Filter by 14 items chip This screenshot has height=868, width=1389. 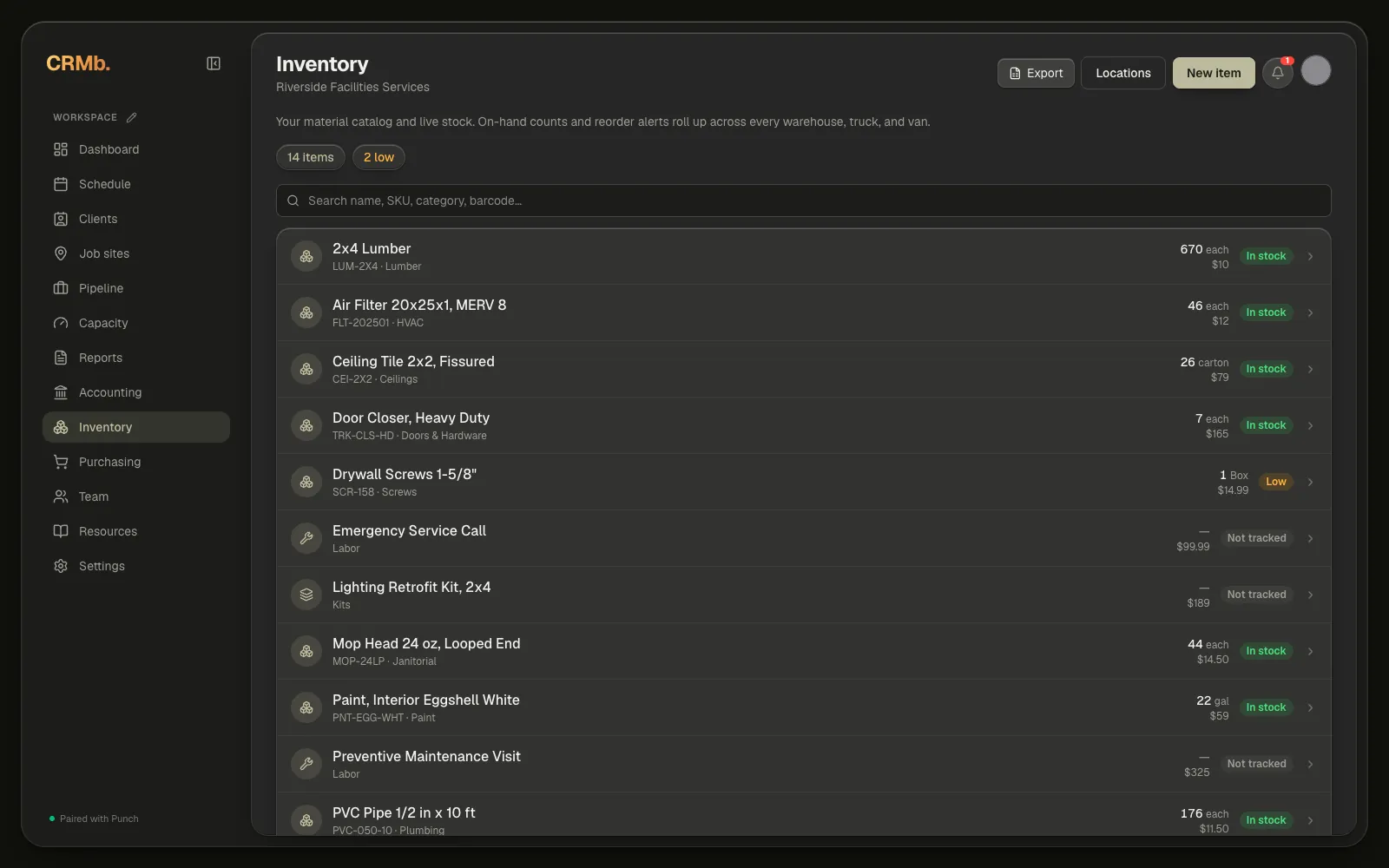click(x=311, y=157)
